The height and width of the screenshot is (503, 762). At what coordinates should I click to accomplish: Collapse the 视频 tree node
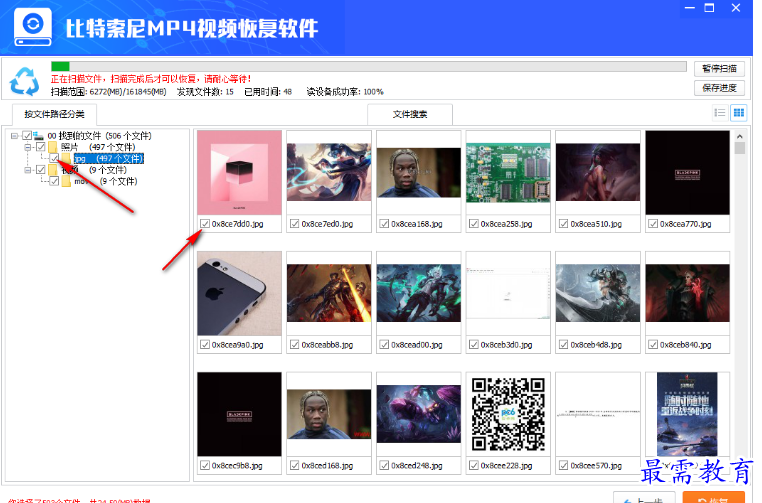pyautogui.click(x=28, y=170)
